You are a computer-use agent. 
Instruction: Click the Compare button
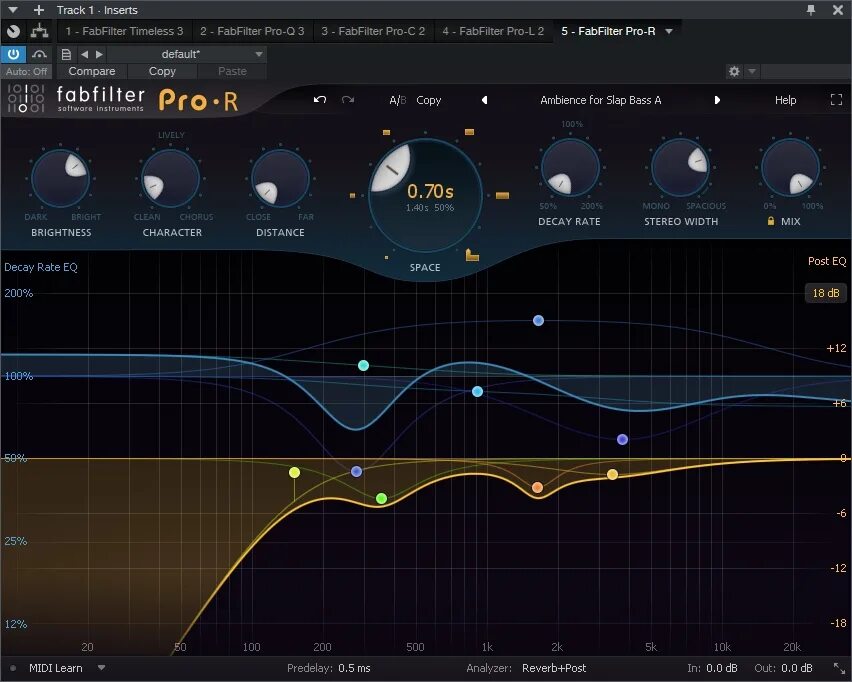coord(91,71)
